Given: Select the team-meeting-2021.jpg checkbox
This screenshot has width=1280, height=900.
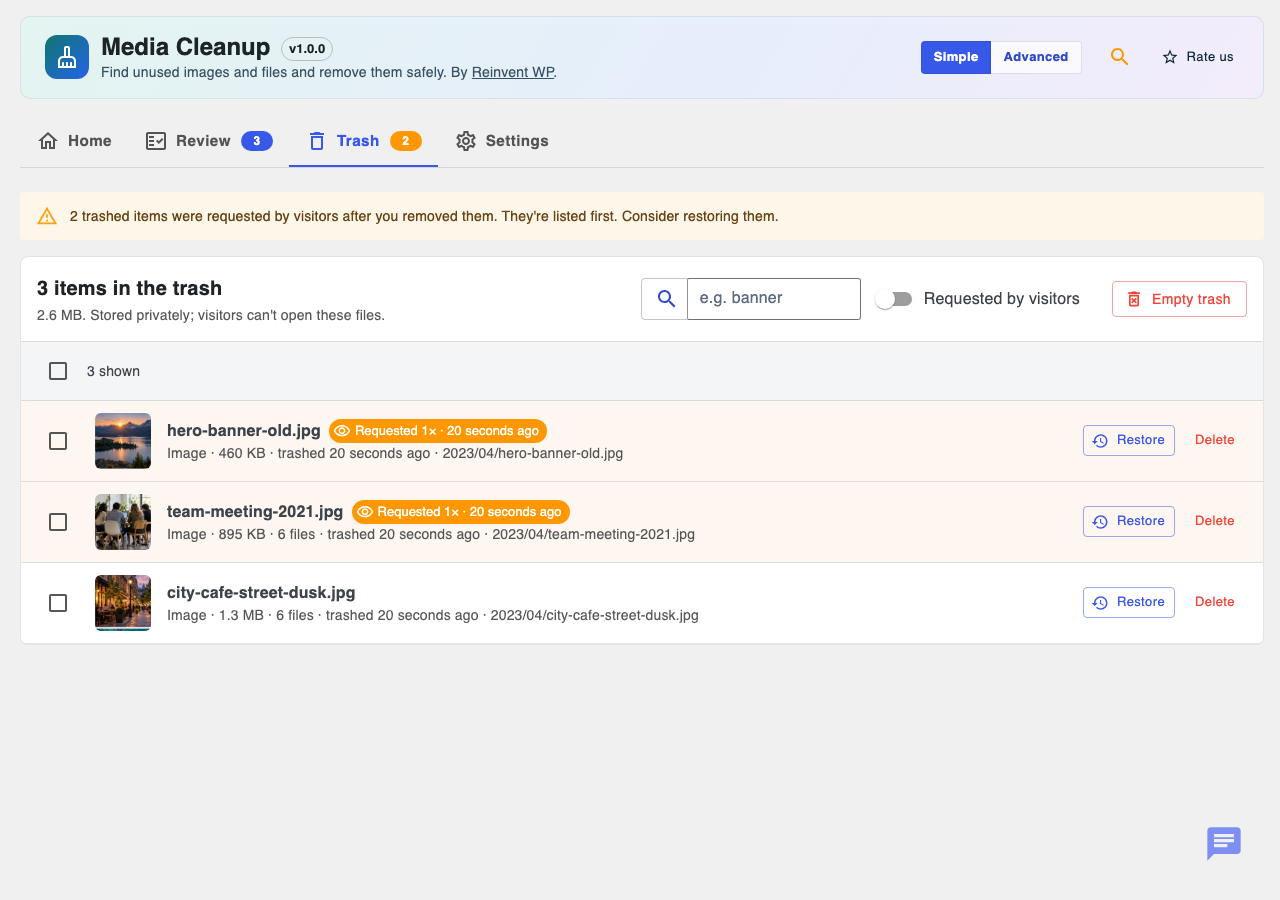Looking at the screenshot, I should (x=58, y=522).
